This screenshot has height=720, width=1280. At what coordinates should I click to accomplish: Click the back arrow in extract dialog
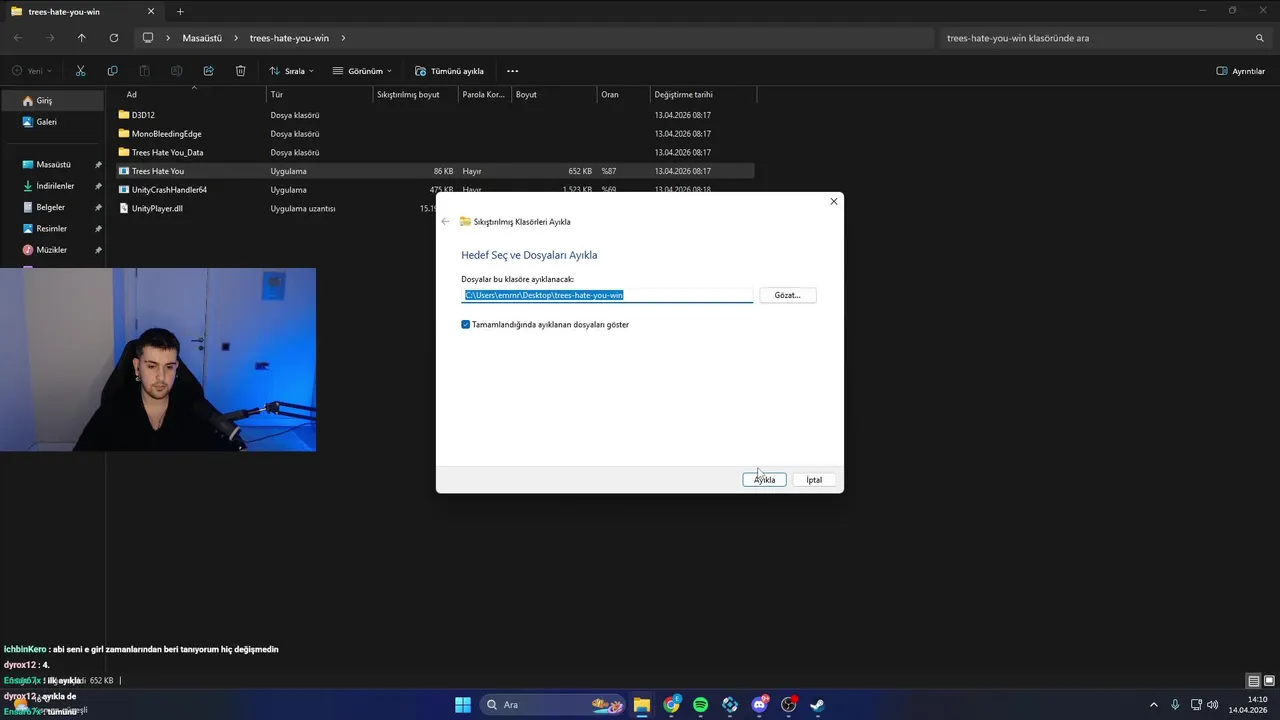pyautogui.click(x=445, y=221)
